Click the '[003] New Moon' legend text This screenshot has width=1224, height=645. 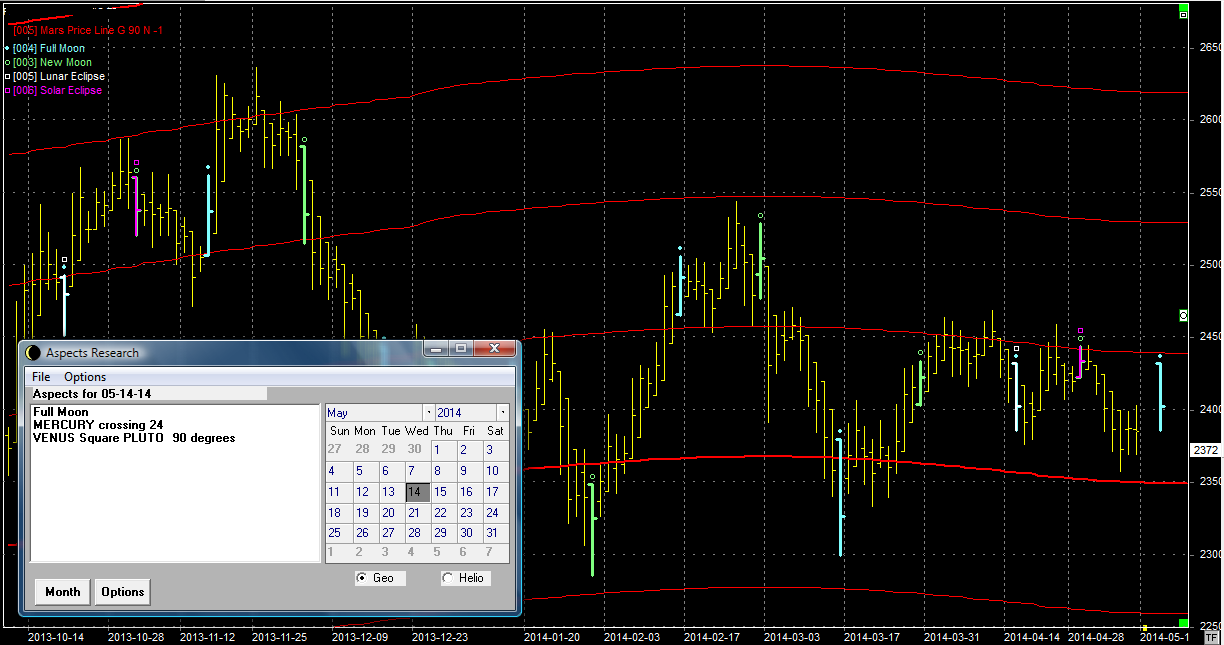(x=52, y=62)
